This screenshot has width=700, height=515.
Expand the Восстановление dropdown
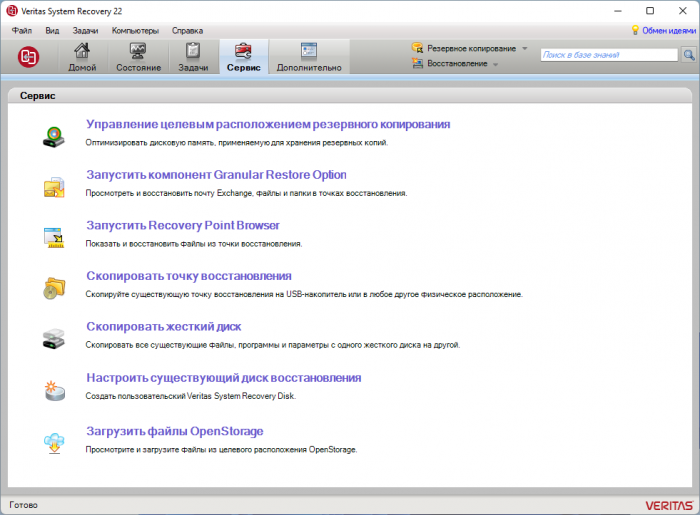(x=495, y=64)
